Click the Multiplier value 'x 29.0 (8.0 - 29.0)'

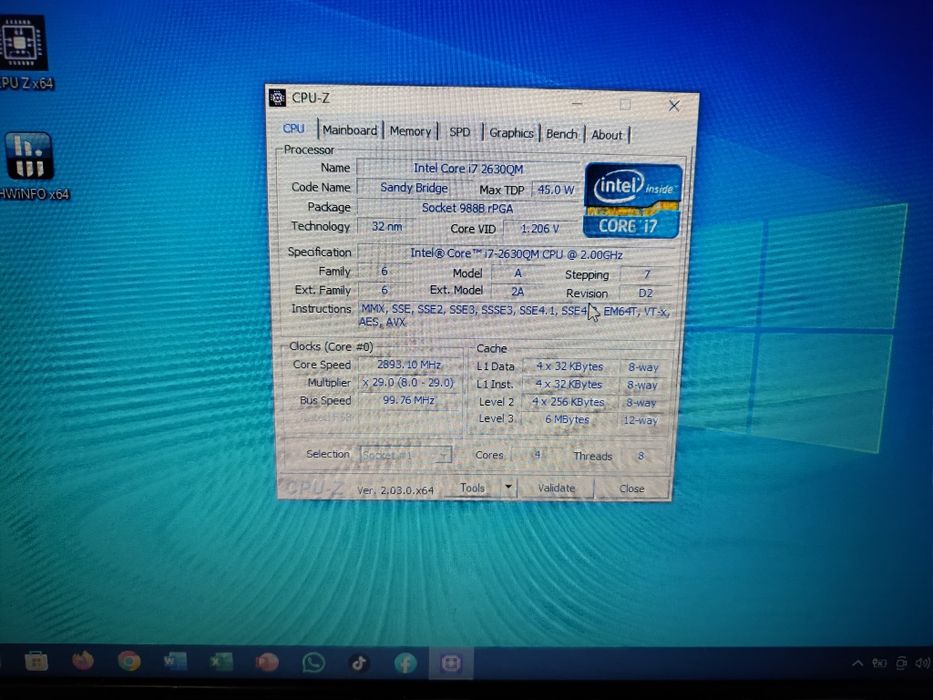click(409, 382)
